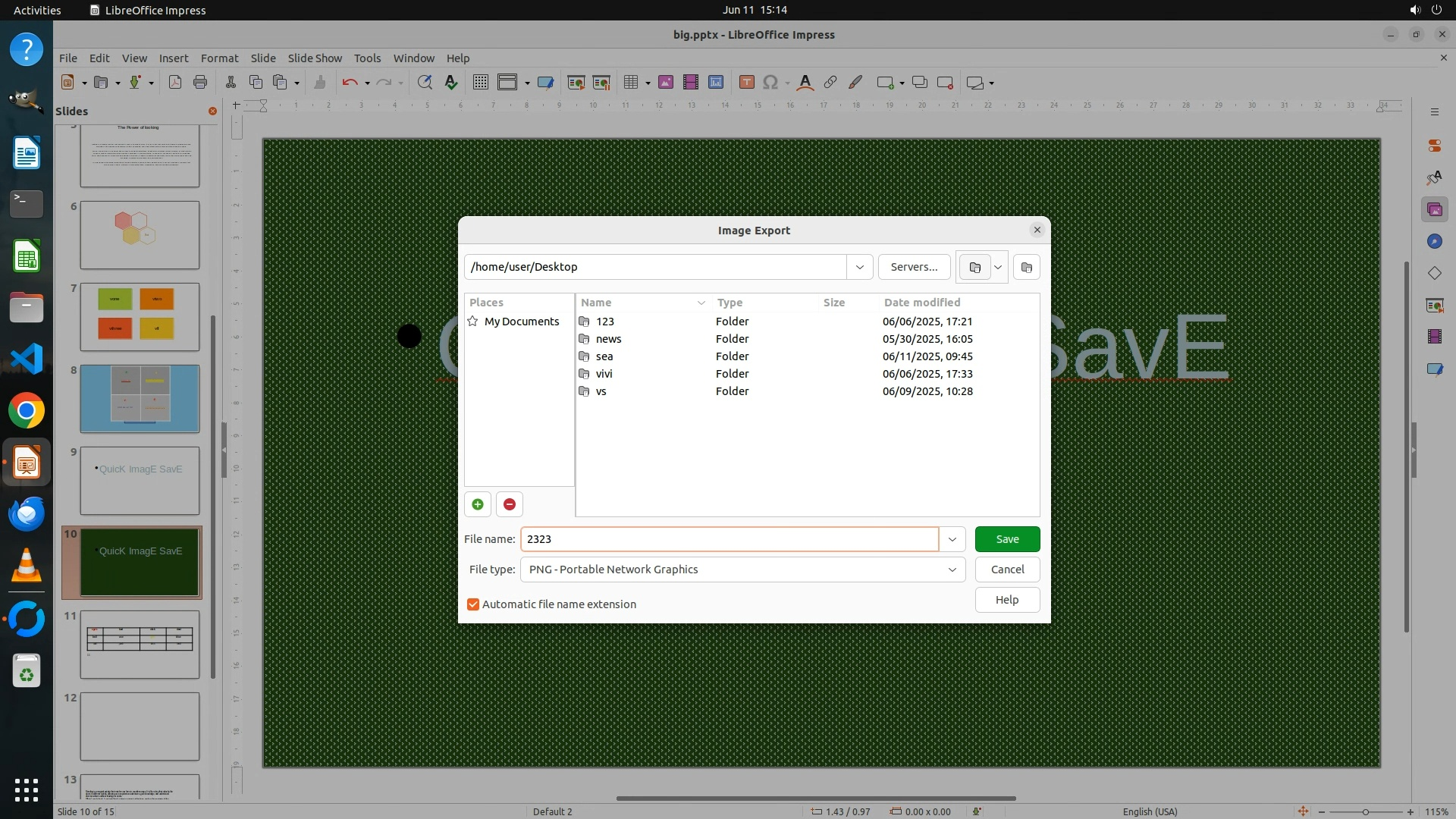Screen dimensions: 1456x819
Task: Adjust the zoom slider in status bar
Action: tap(1366, 811)
